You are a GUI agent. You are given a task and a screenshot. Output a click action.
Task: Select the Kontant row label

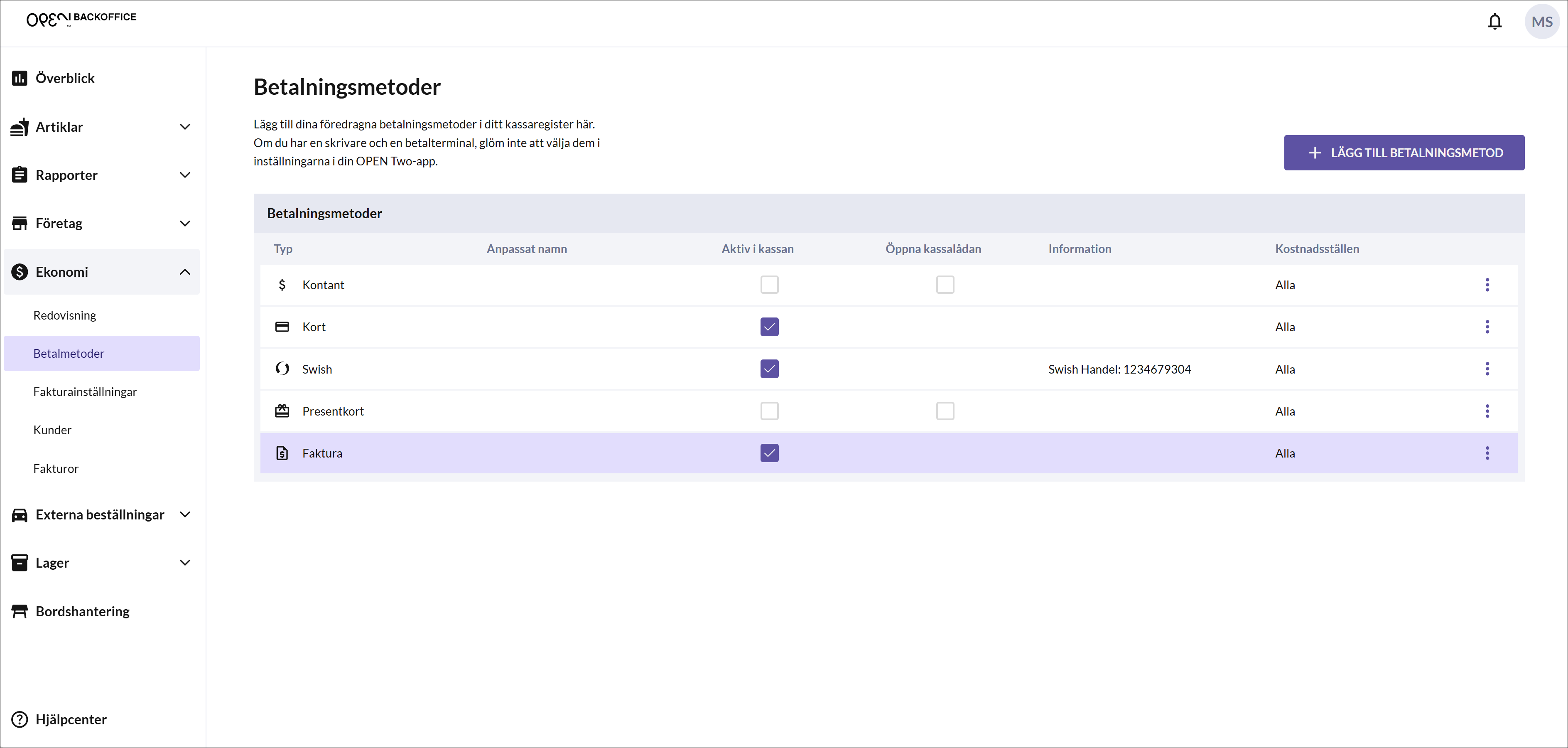pyautogui.click(x=323, y=285)
